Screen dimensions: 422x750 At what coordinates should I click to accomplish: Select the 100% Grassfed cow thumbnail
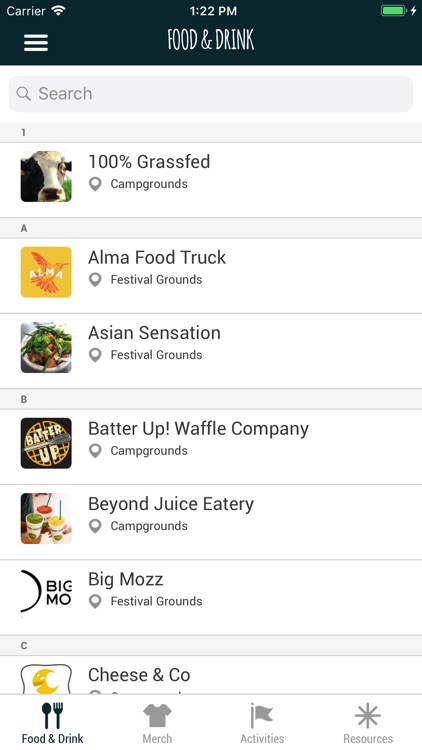46,176
